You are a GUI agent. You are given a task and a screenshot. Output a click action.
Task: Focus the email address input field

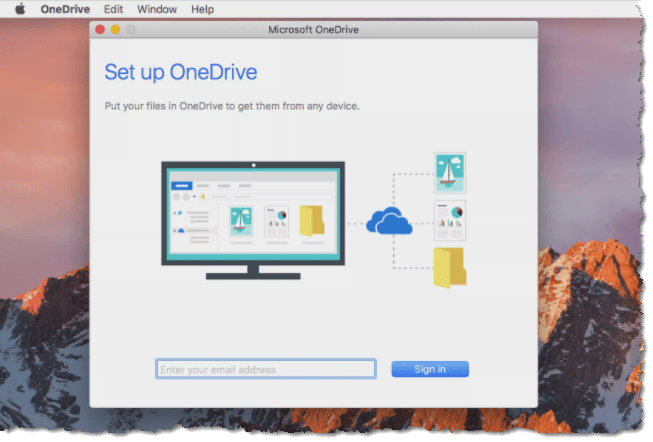point(266,369)
